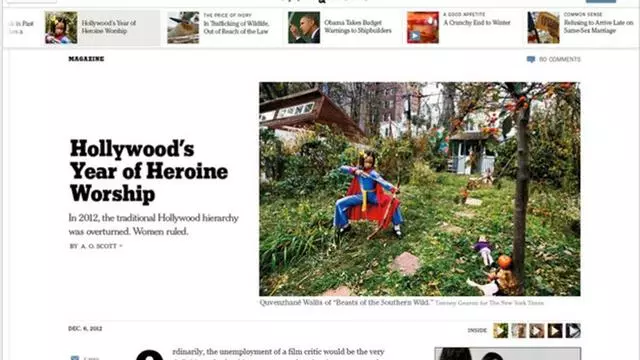The width and height of the screenshot is (640, 360).
Task: Open the comments speech bubble icon
Action: point(531,60)
